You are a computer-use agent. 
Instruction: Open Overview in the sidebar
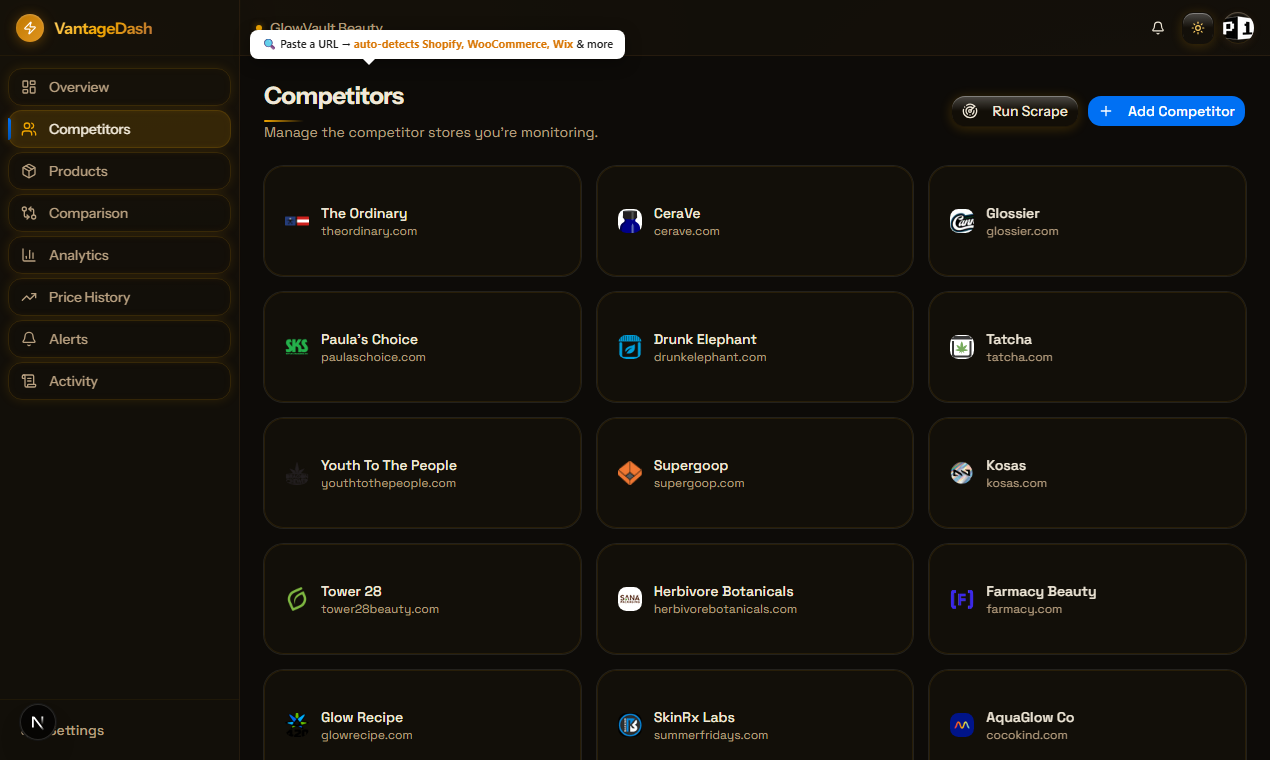click(x=119, y=87)
